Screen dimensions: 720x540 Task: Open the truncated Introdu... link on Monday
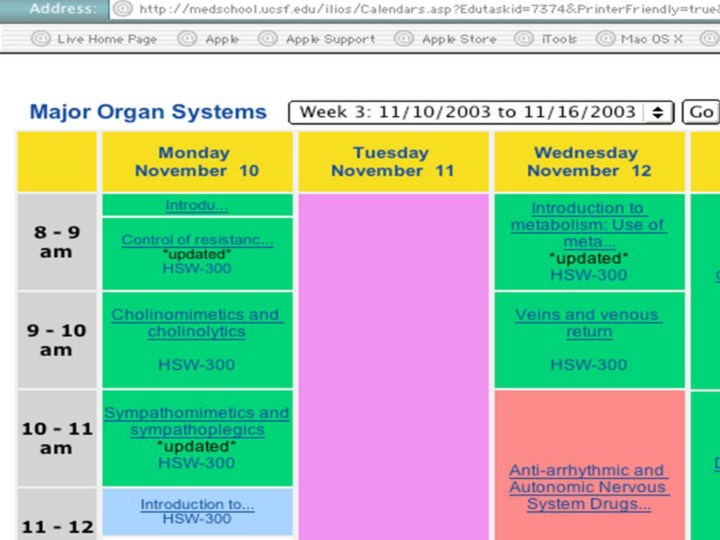[x=197, y=206]
